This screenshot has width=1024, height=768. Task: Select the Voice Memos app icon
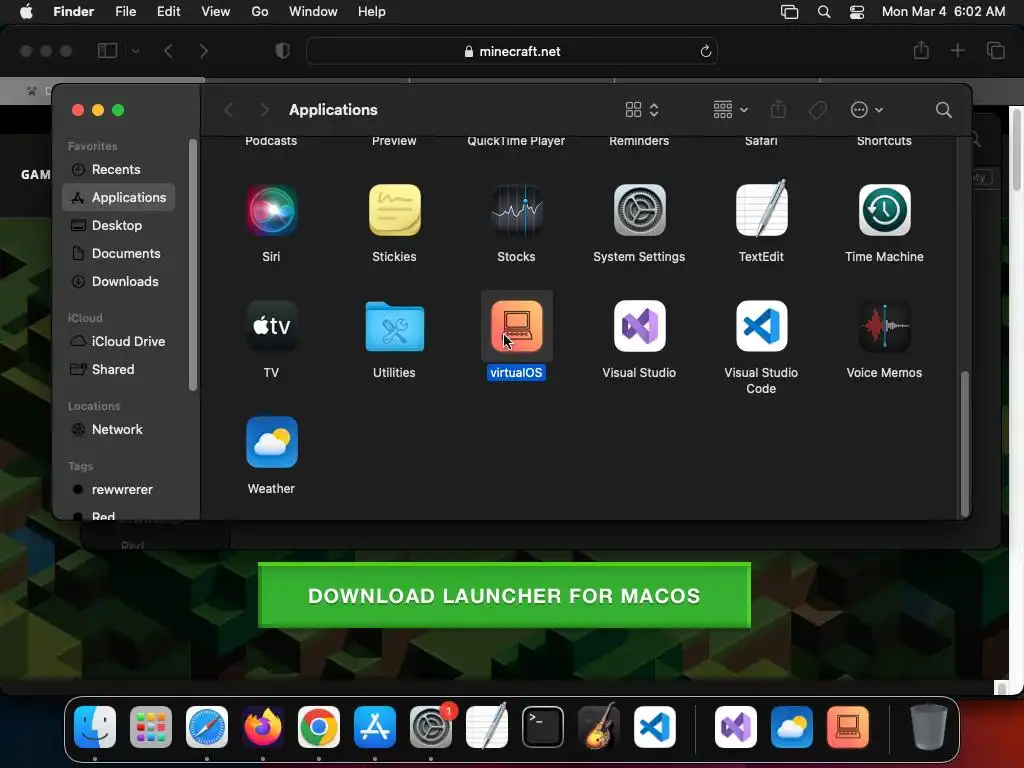pos(884,326)
